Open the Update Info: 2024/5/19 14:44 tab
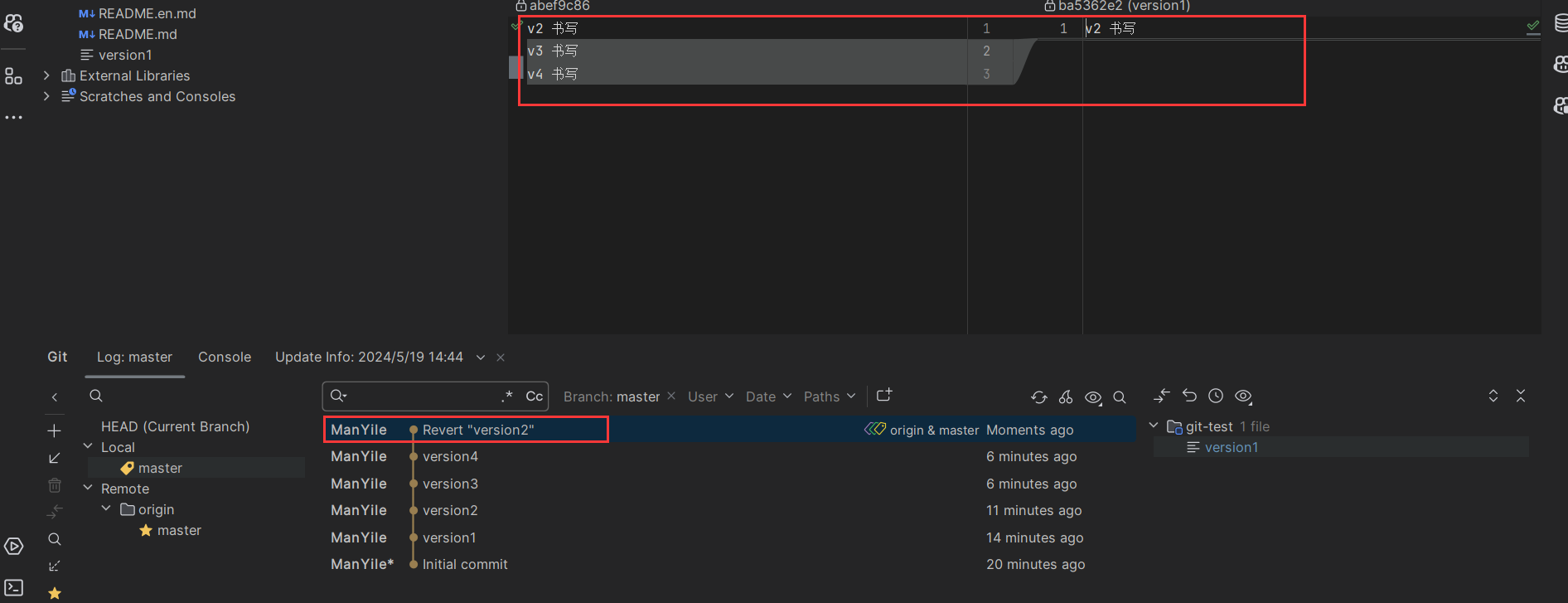 pos(369,357)
